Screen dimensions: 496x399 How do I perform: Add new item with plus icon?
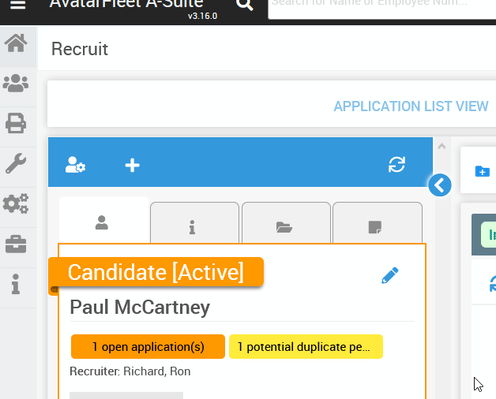(x=132, y=165)
